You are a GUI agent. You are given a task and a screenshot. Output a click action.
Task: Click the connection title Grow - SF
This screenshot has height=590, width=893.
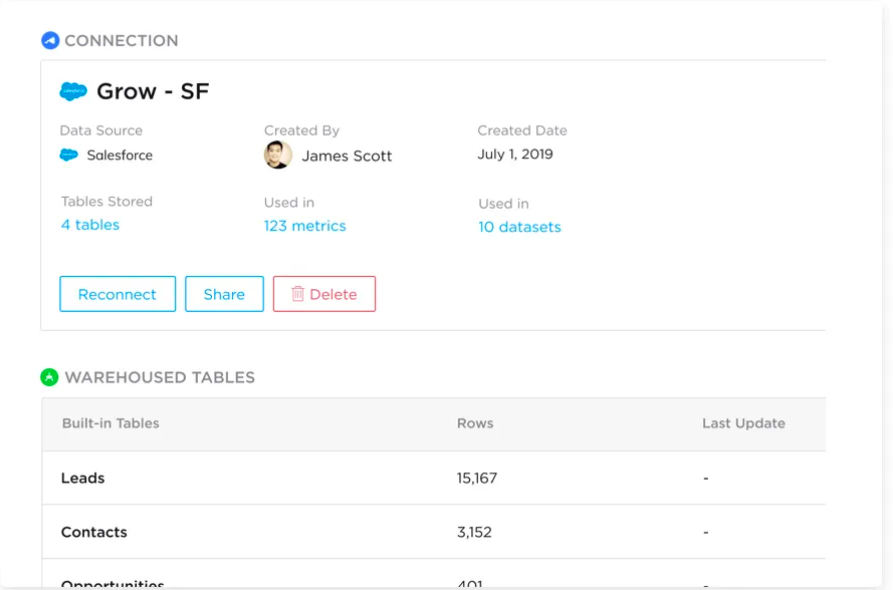[151, 90]
